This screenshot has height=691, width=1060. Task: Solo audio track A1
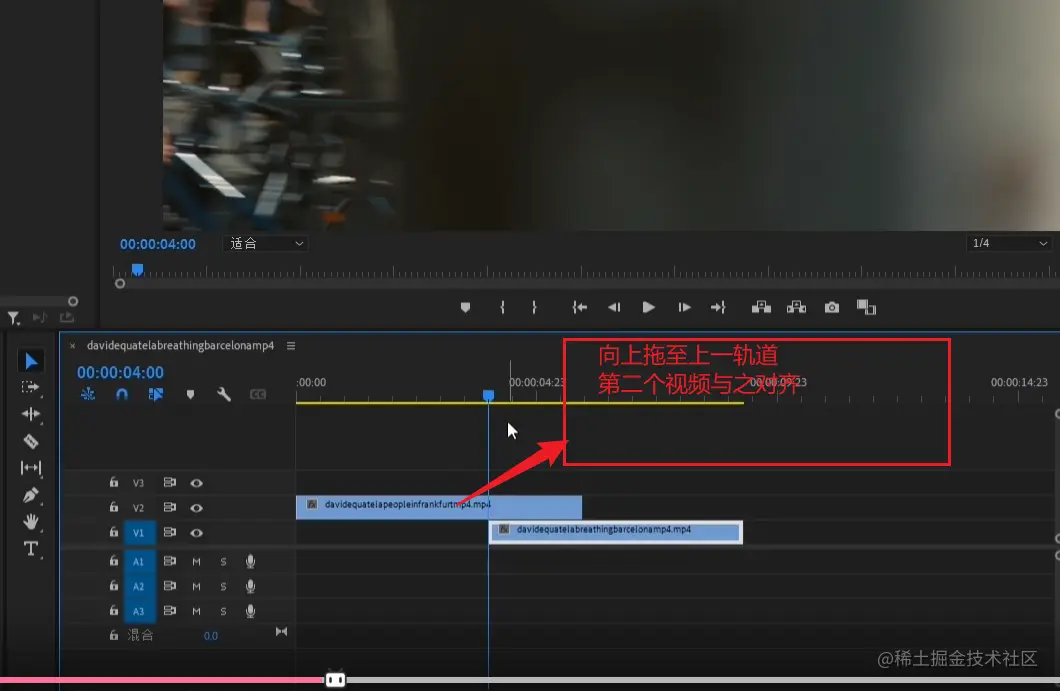pyautogui.click(x=223, y=561)
